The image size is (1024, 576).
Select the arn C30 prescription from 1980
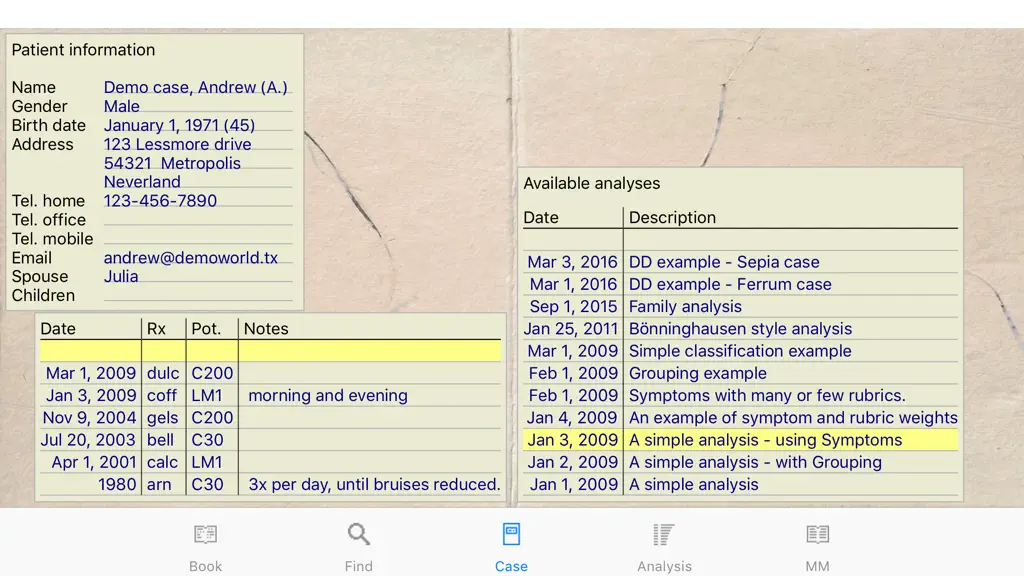coord(270,484)
